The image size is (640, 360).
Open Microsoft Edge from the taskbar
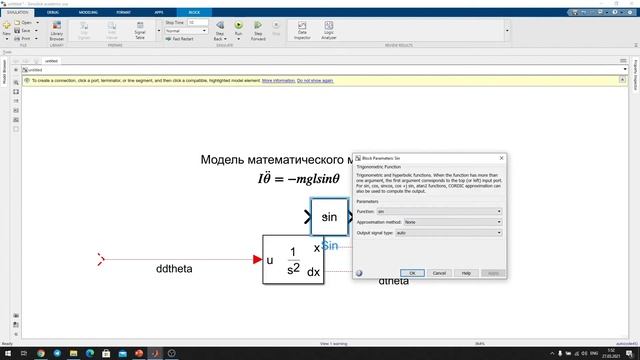point(90,353)
